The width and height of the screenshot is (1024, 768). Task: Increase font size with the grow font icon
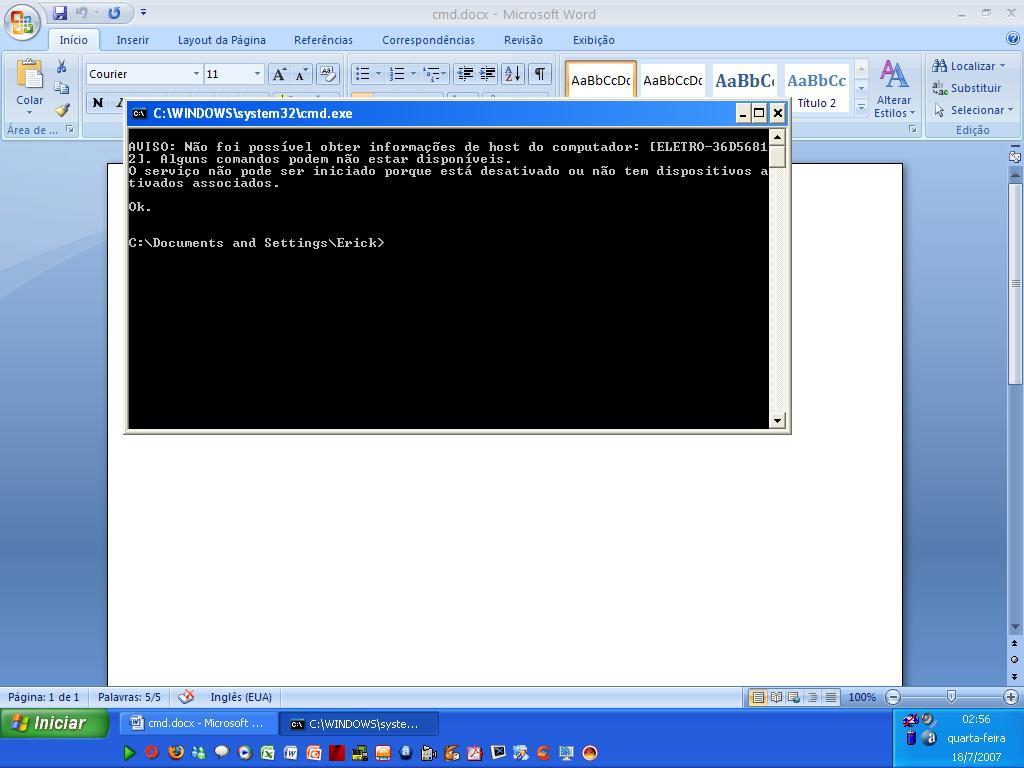280,74
